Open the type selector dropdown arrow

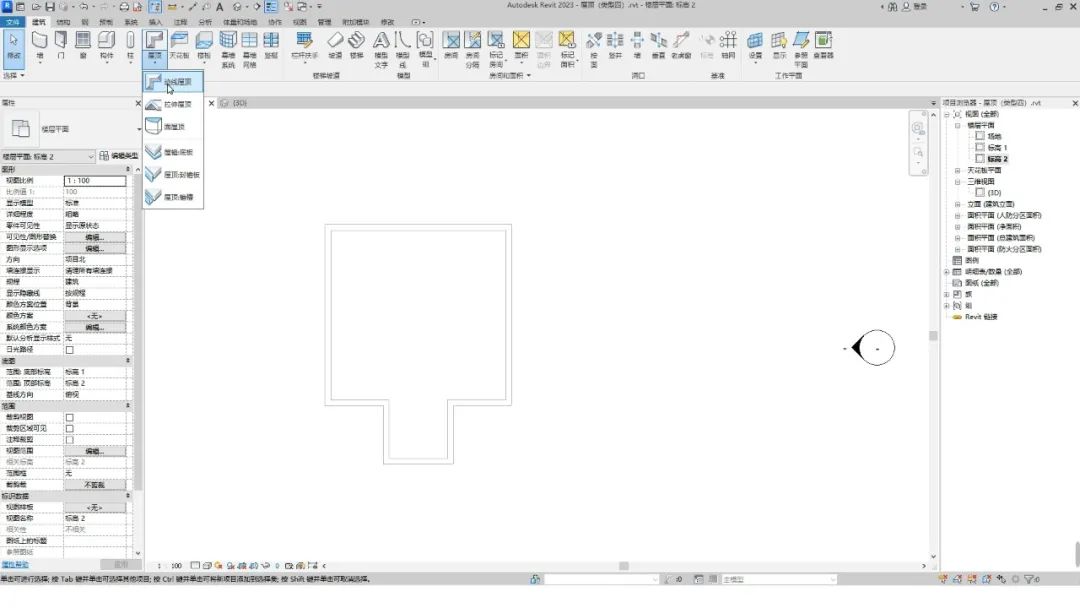pos(138,129)
